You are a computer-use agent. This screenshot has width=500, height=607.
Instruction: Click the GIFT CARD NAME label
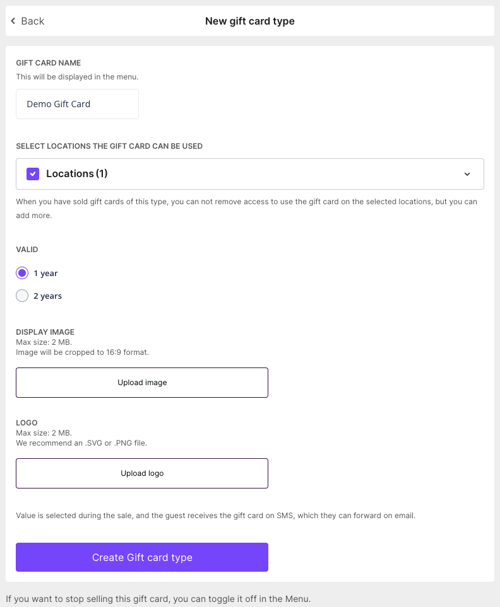(x=48, y=63)
